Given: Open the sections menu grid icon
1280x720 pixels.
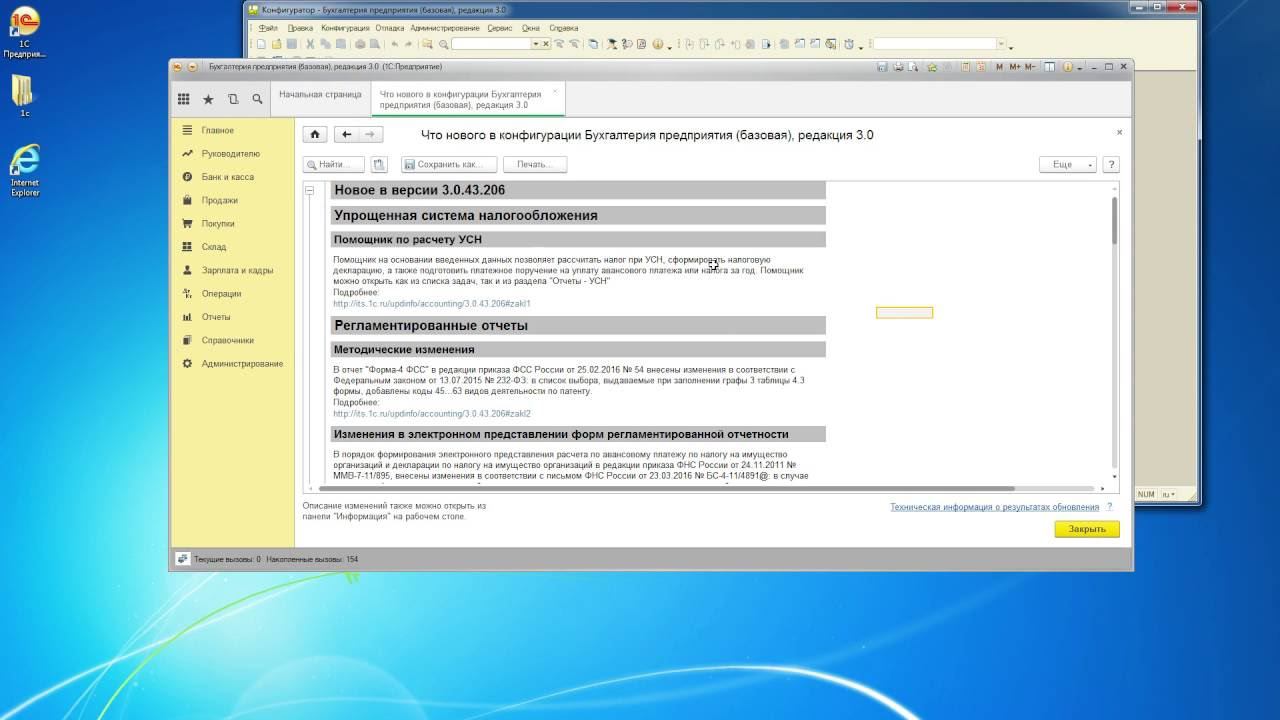Looking at the screenshot, I should [x=184, y=99].
